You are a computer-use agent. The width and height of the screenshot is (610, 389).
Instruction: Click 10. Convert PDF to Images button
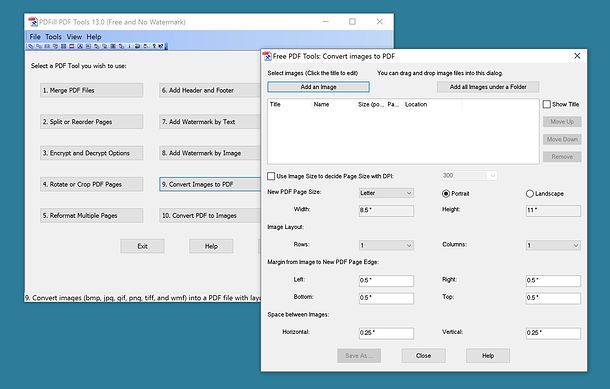(x=210, y=216)
